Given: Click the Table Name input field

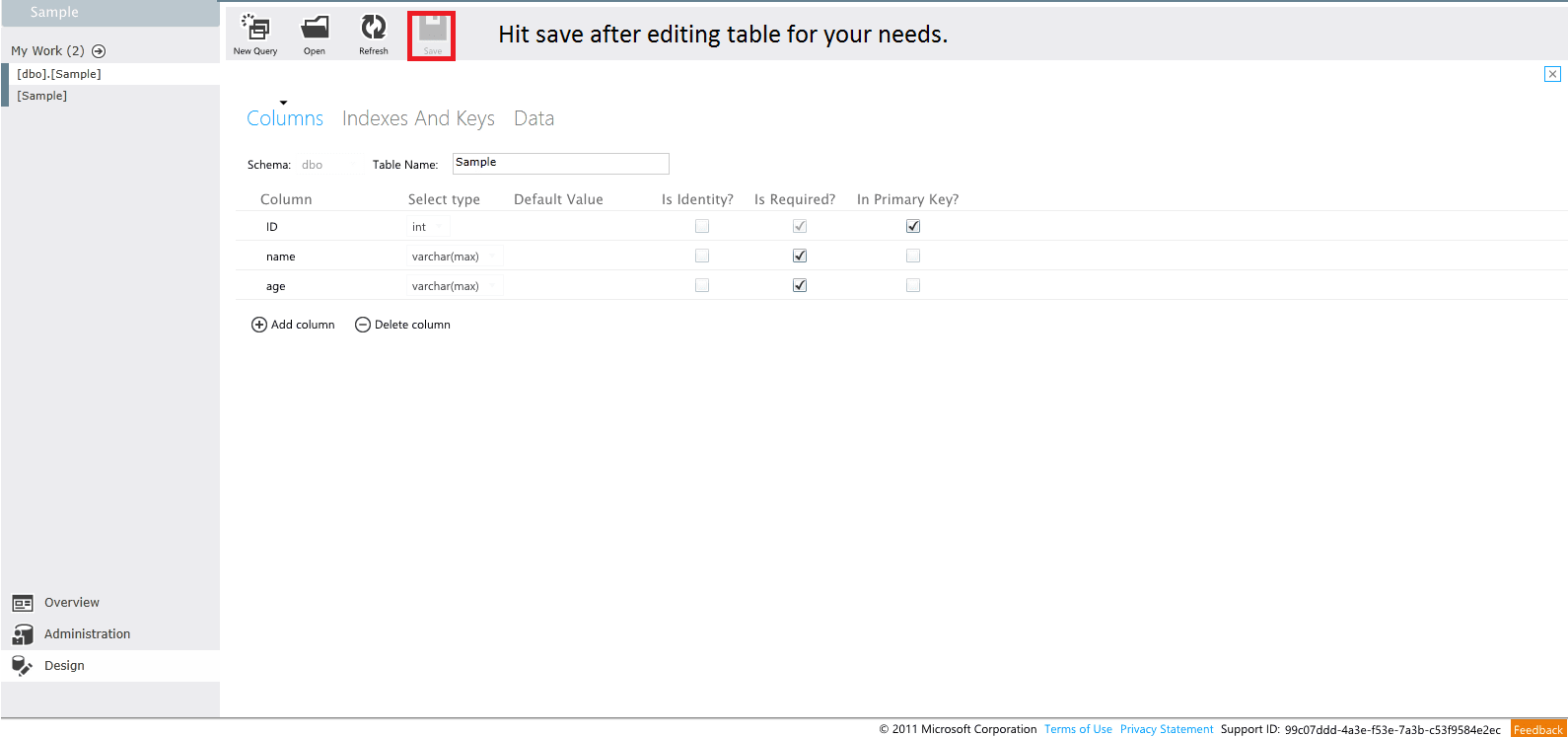Looking at the screenshot, I should (x=560, y=164).
